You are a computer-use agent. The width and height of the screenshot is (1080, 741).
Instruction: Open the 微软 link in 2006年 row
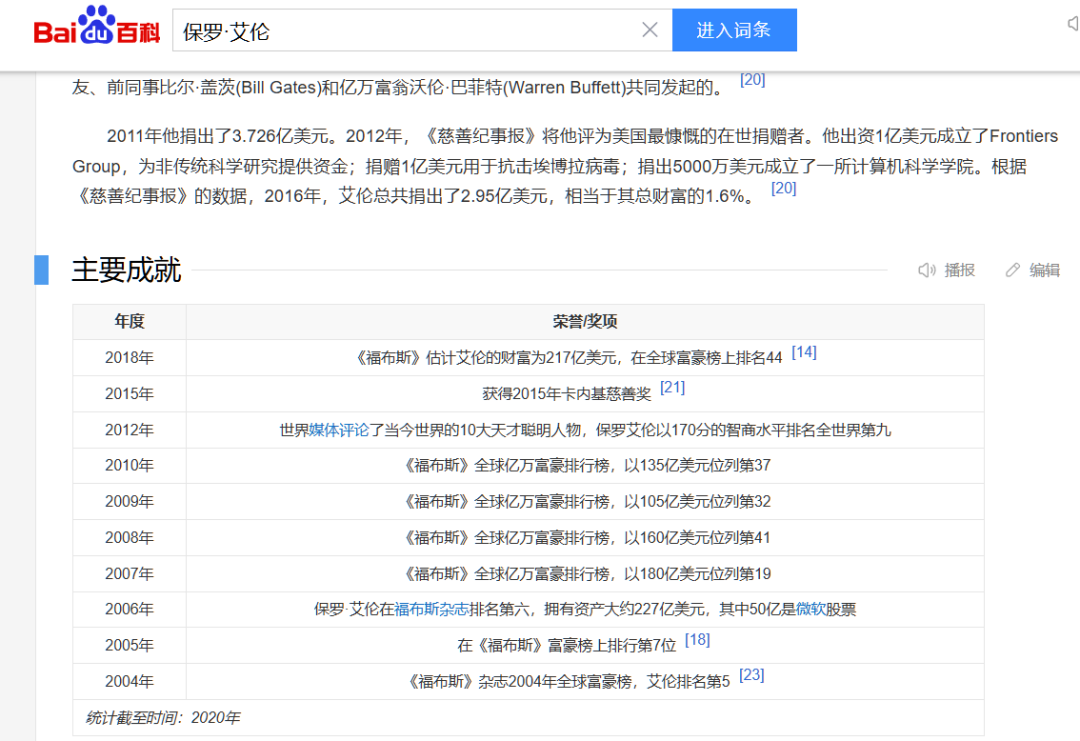pos(811,609)
